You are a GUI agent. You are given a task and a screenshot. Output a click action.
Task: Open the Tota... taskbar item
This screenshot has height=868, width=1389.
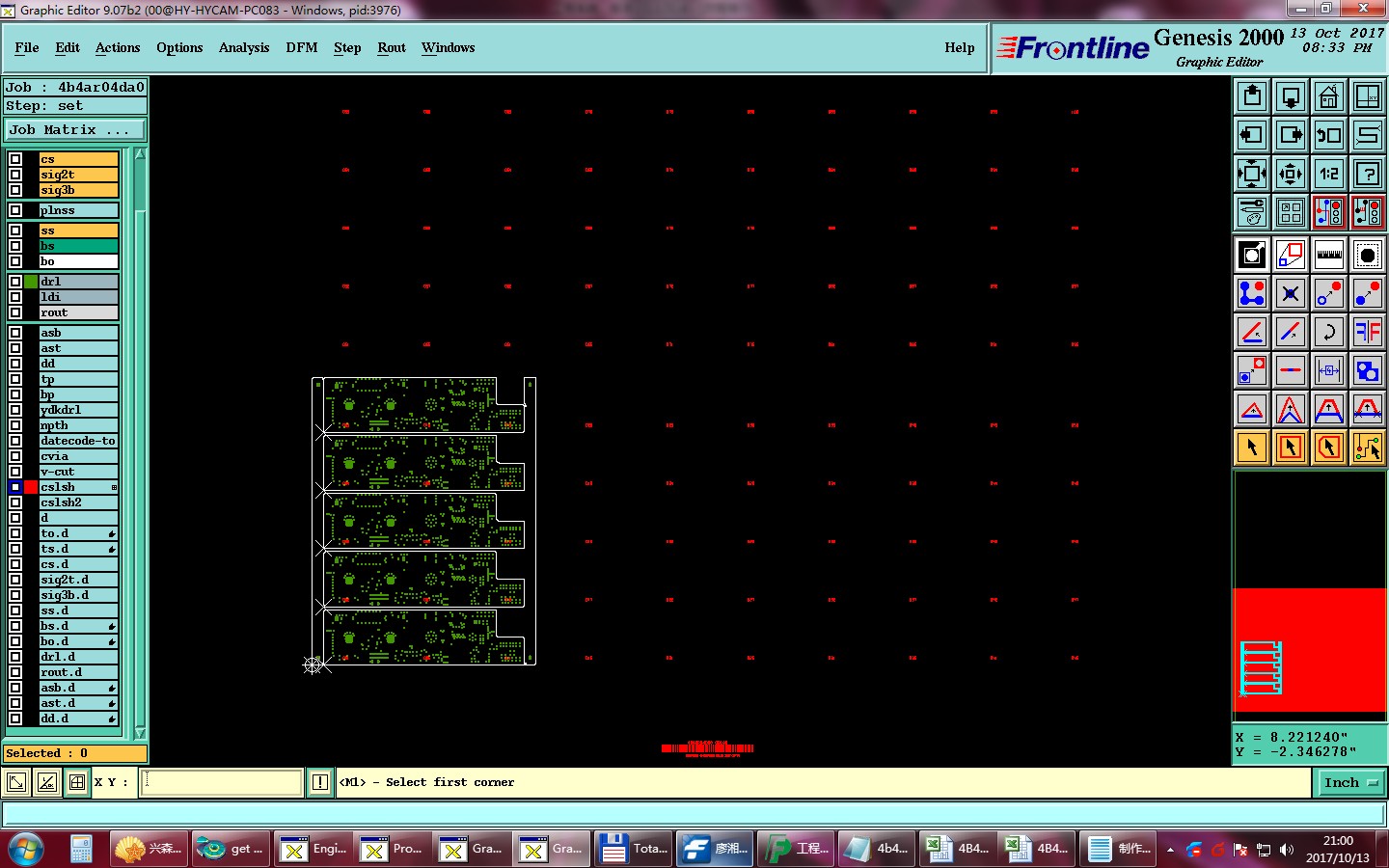(x=633, y=849)
